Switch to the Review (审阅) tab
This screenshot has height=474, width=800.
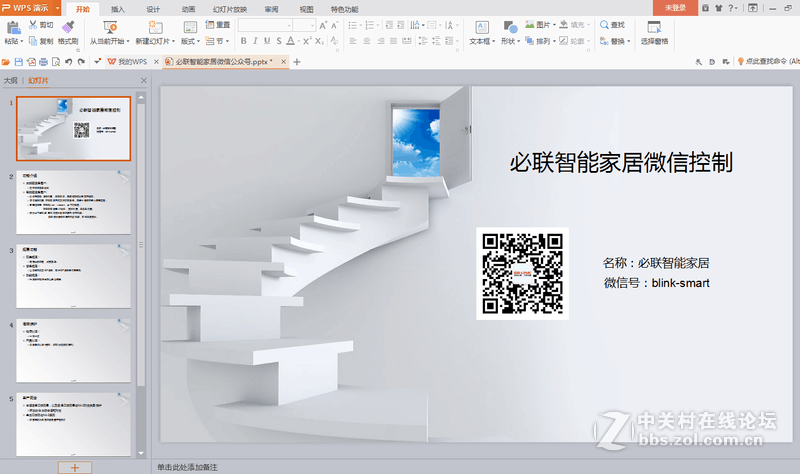coord(271,9)
